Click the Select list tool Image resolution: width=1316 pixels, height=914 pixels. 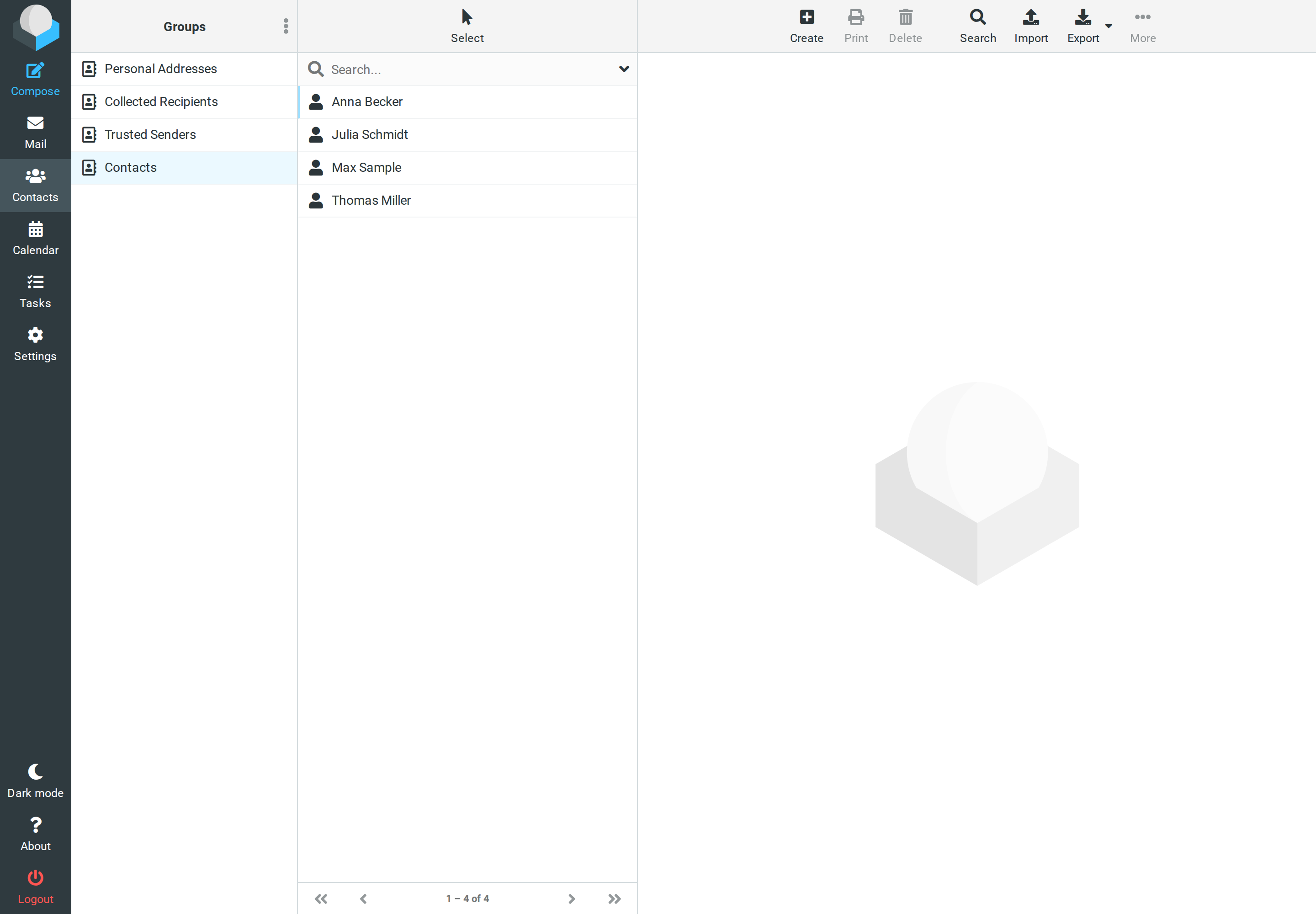pos(467,27)
